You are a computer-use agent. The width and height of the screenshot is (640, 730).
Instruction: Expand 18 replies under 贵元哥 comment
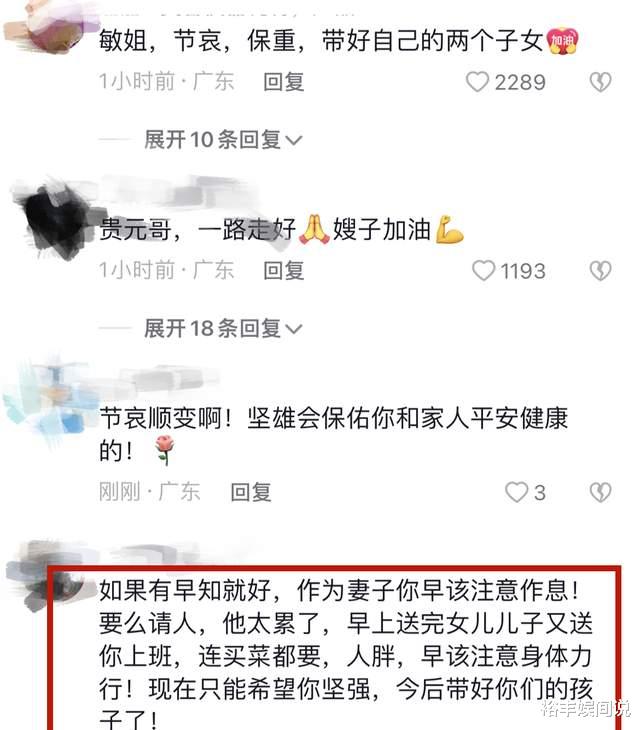[x=223, y=329]
